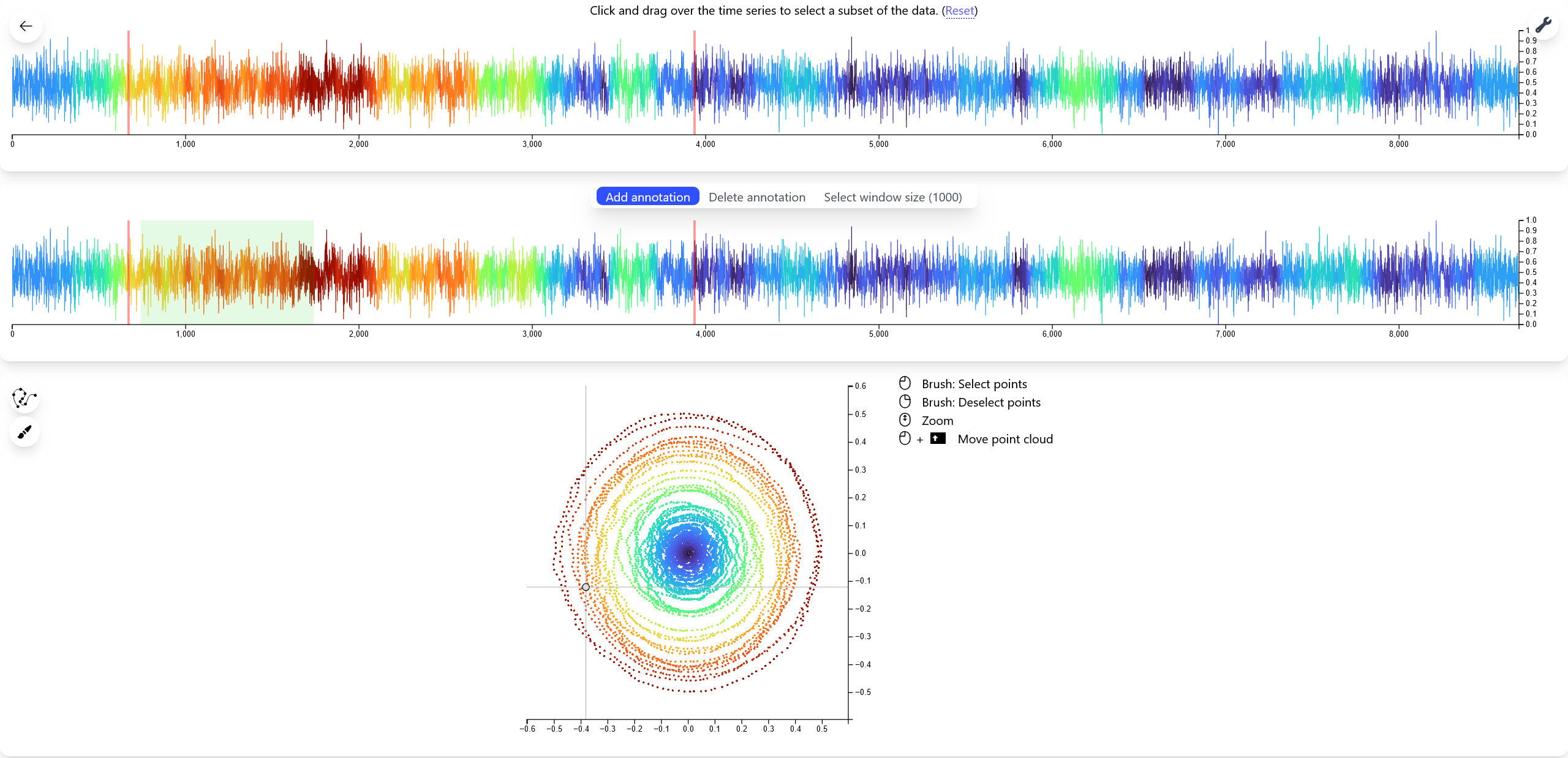
Task: Switch to Delete annotation mode
Action: point(756,197)
